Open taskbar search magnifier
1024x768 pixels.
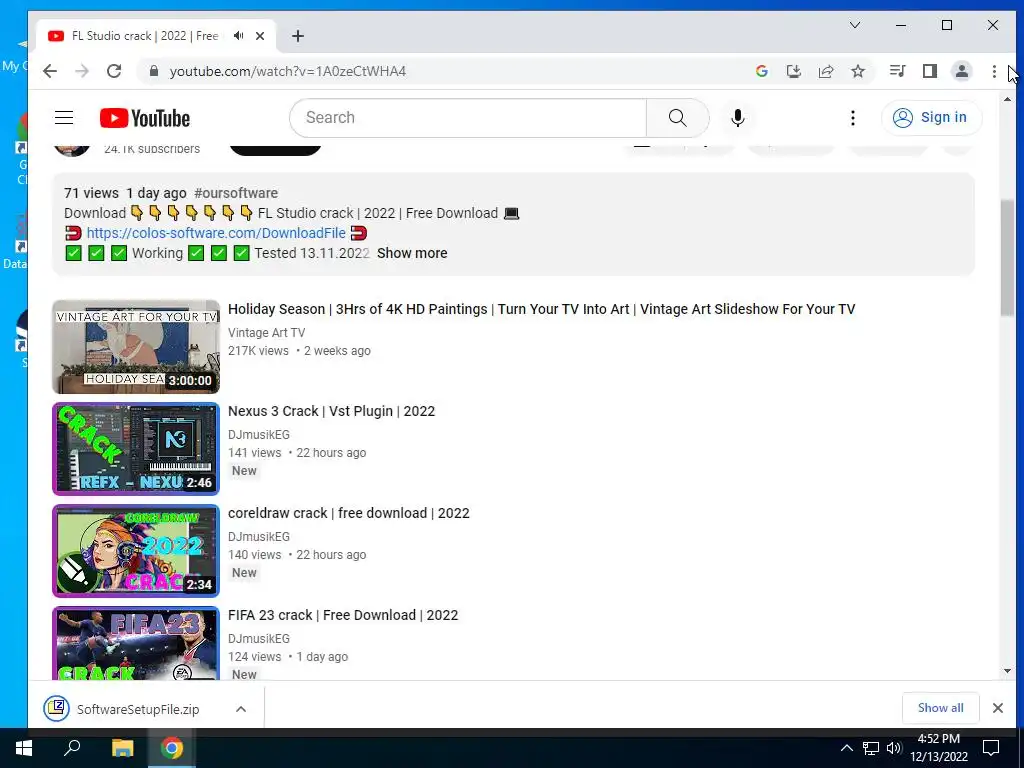click(x=72, y=748)
